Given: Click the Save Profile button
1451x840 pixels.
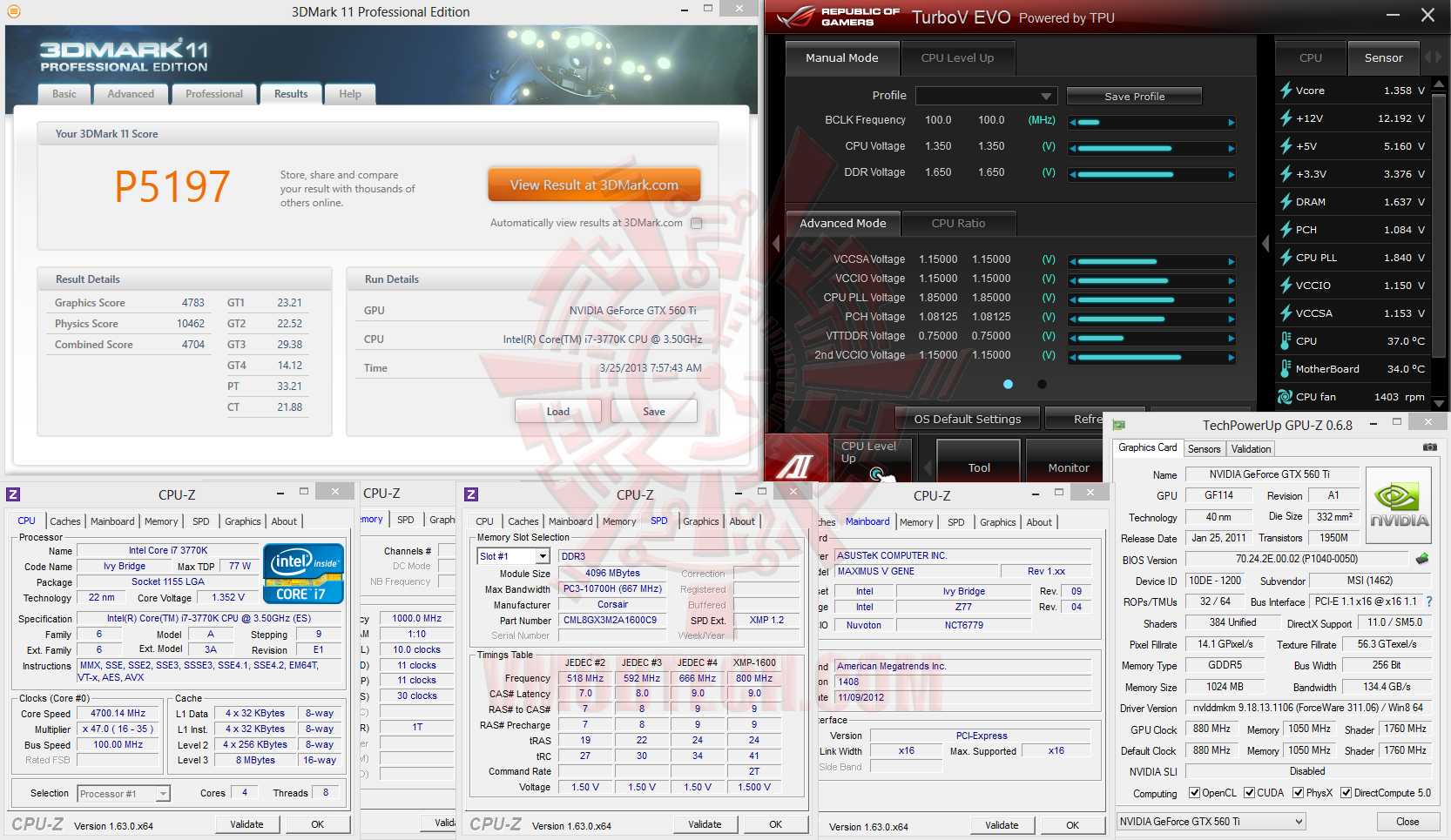Looking at the screenshot, I should click(1134, 96).
